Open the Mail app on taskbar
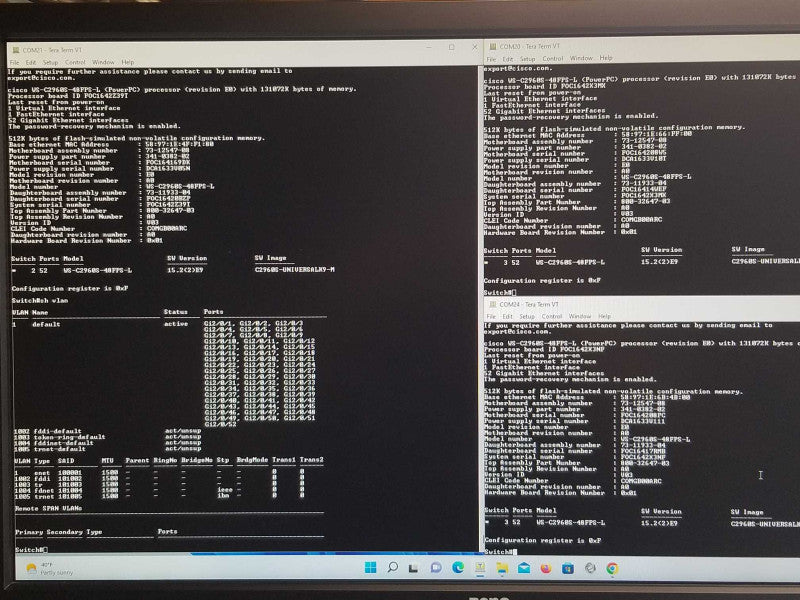 point(524,568)
